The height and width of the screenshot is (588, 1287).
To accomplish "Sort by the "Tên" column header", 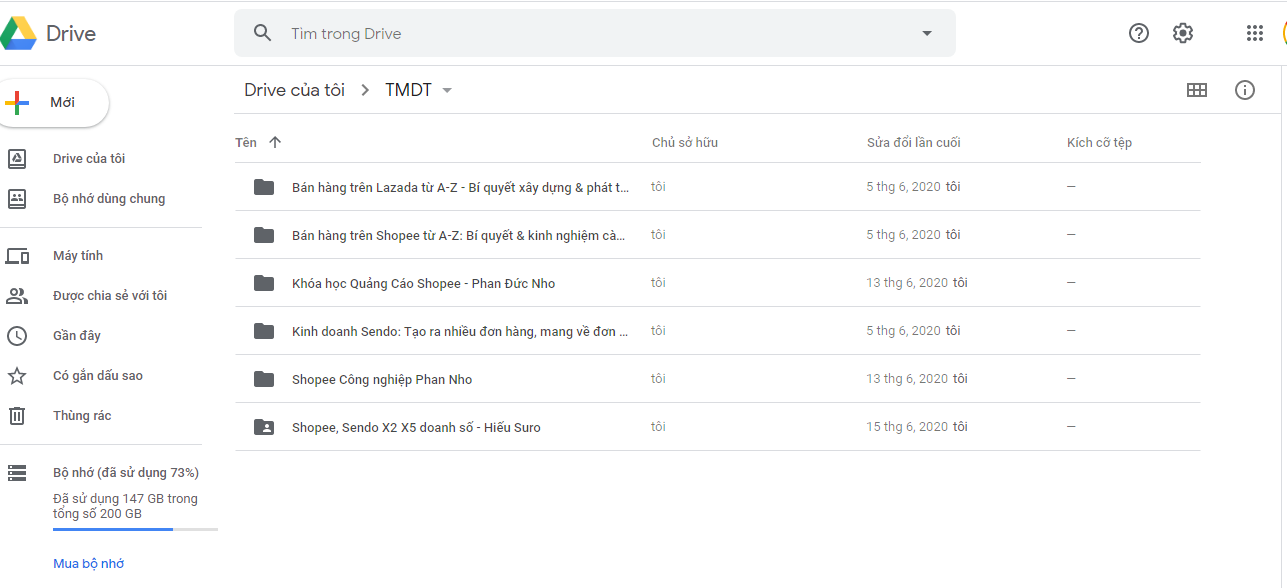I will (246, 143).
